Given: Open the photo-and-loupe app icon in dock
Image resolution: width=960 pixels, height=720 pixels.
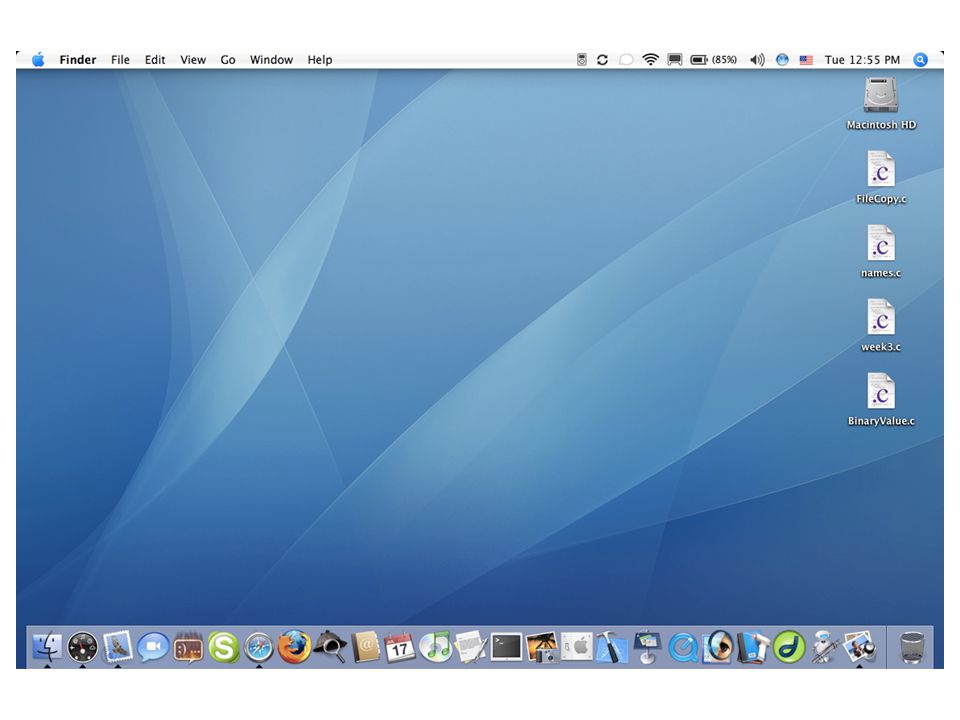Looking at the screenshot, I should coord(860,647).
